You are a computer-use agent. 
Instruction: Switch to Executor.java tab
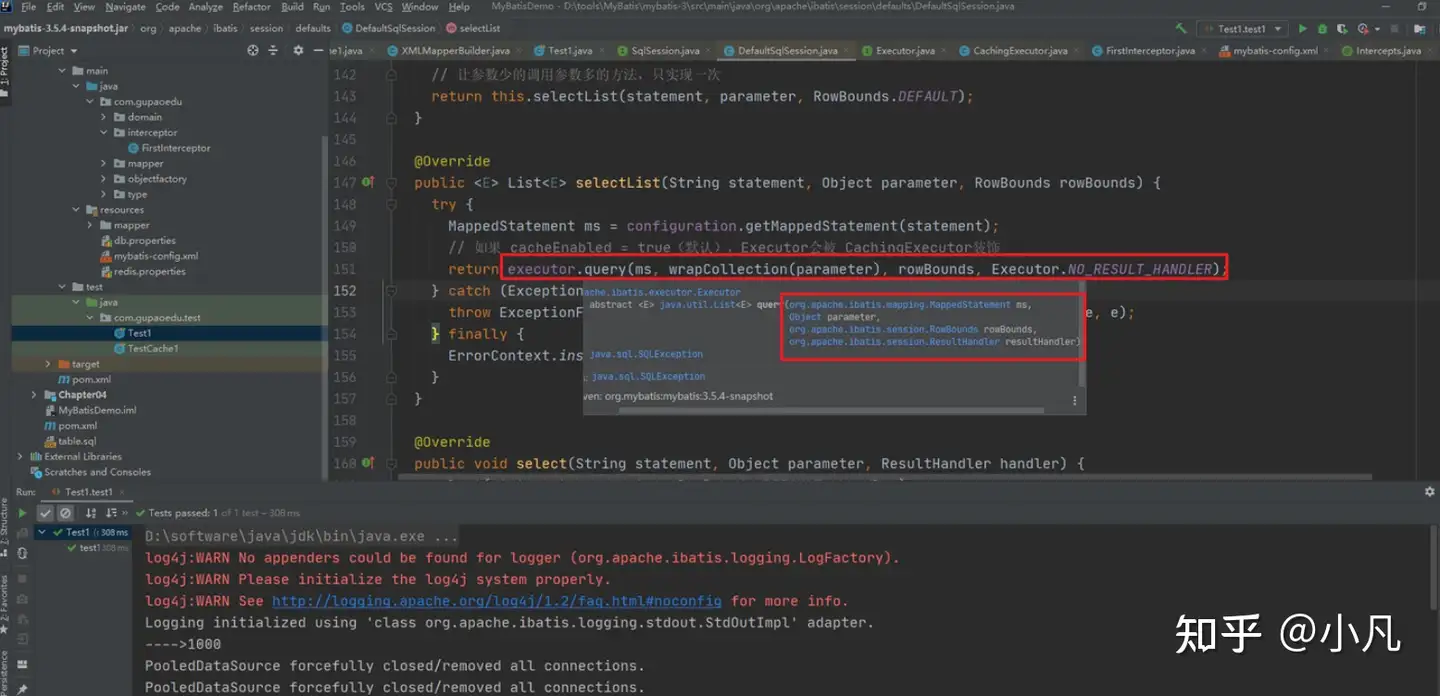[905, 50]
